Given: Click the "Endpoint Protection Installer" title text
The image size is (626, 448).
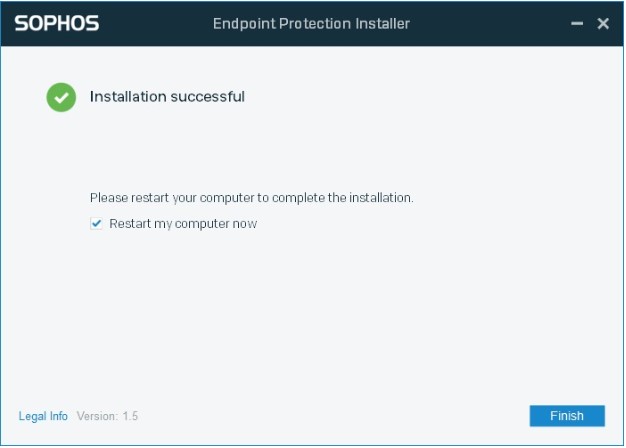Looking at the screenshot, I should (x=311, y=23).
